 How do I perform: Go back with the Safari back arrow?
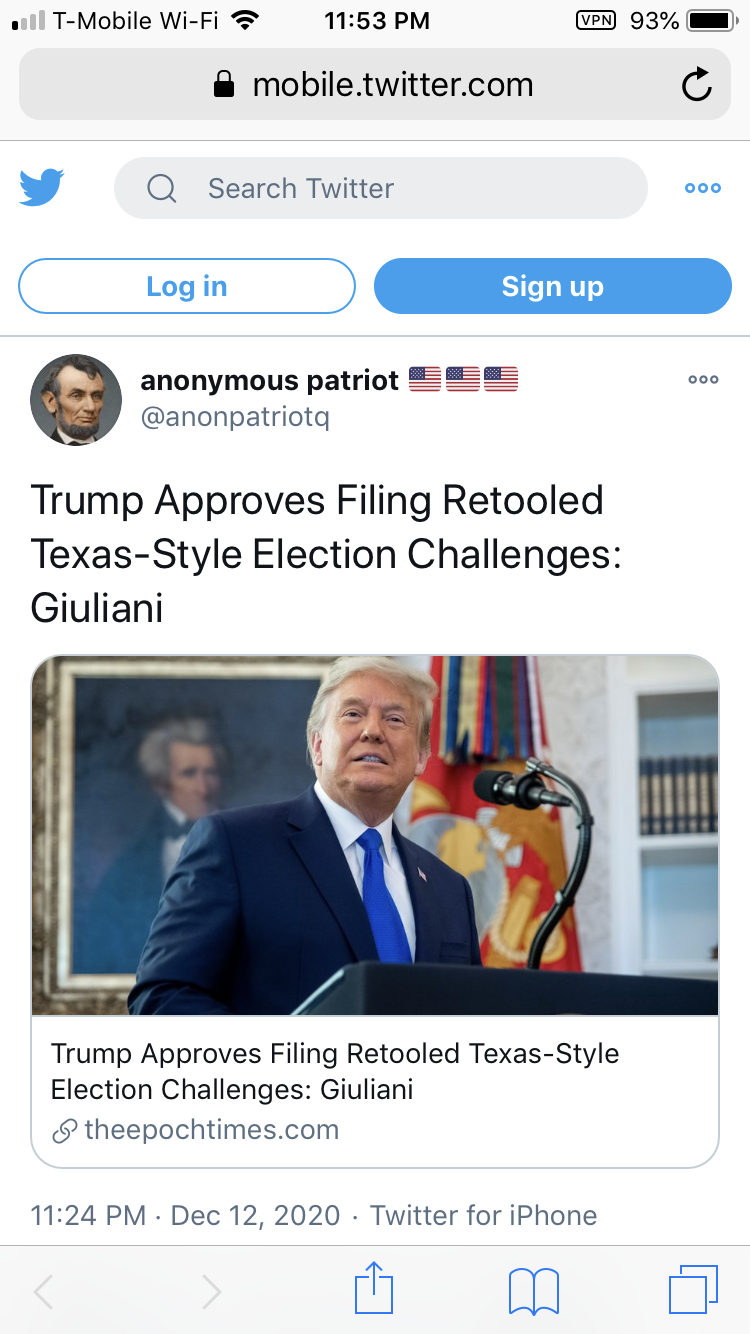point(44,1291)
